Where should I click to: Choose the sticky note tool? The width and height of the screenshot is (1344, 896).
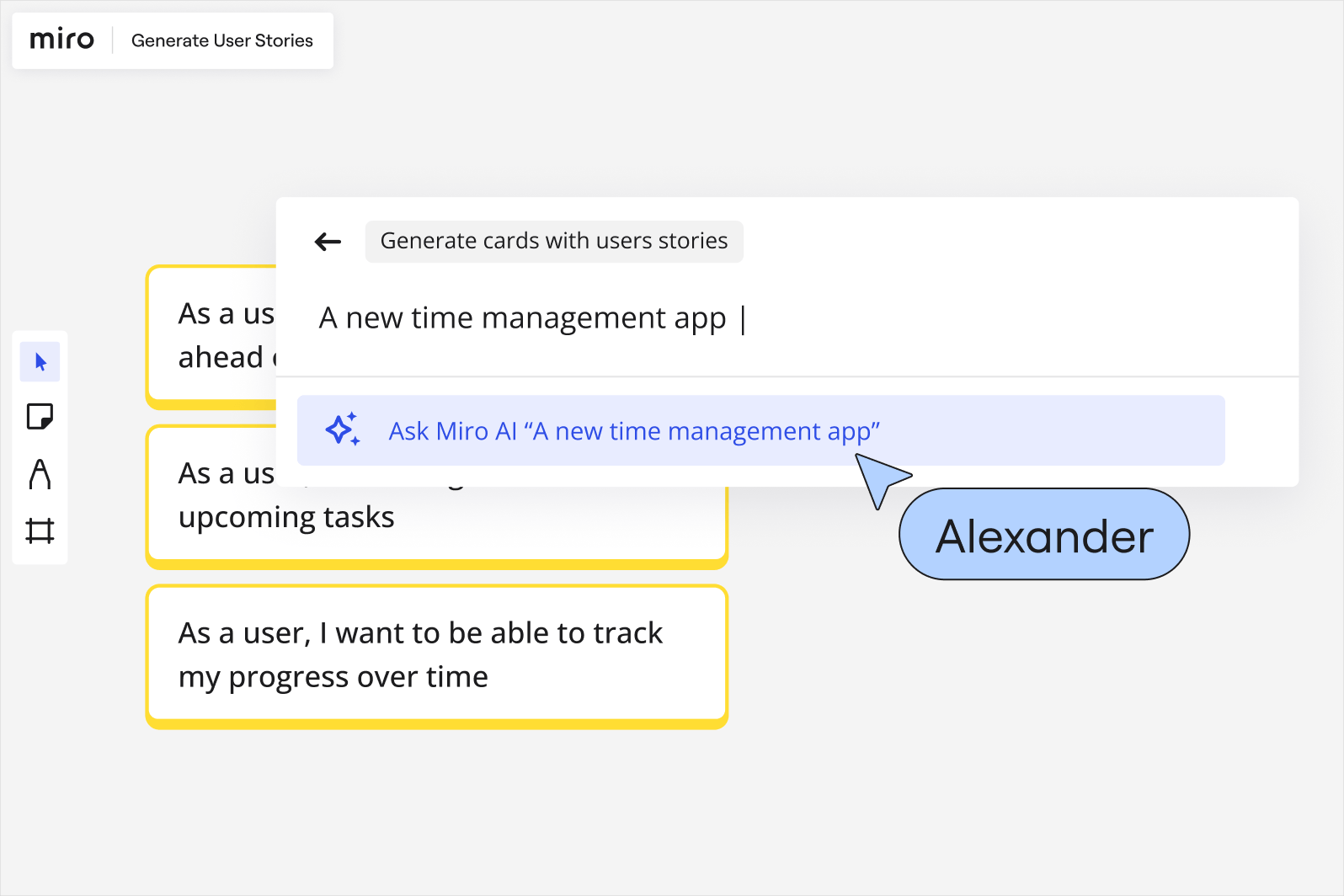coord(40,417)
